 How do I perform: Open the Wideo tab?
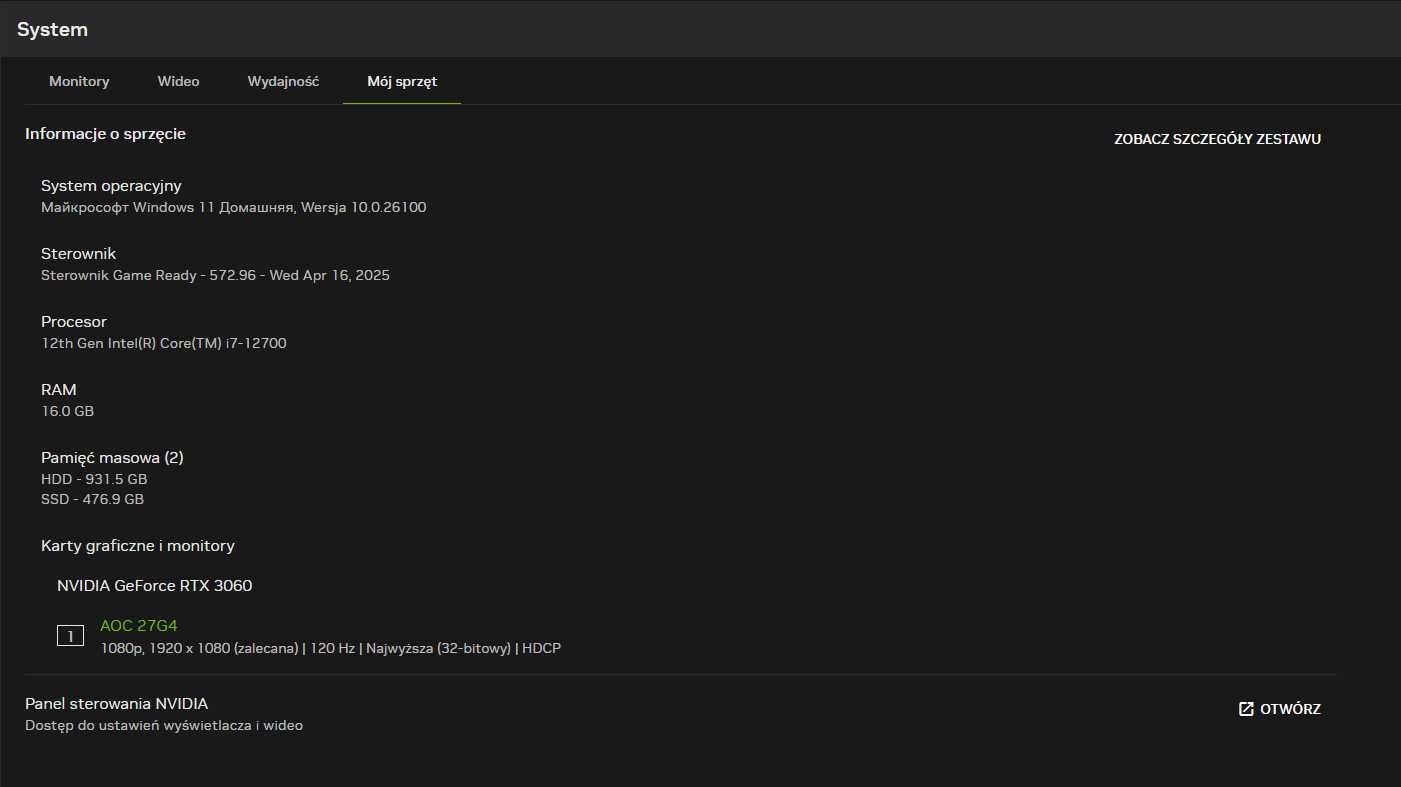[178, 81]
